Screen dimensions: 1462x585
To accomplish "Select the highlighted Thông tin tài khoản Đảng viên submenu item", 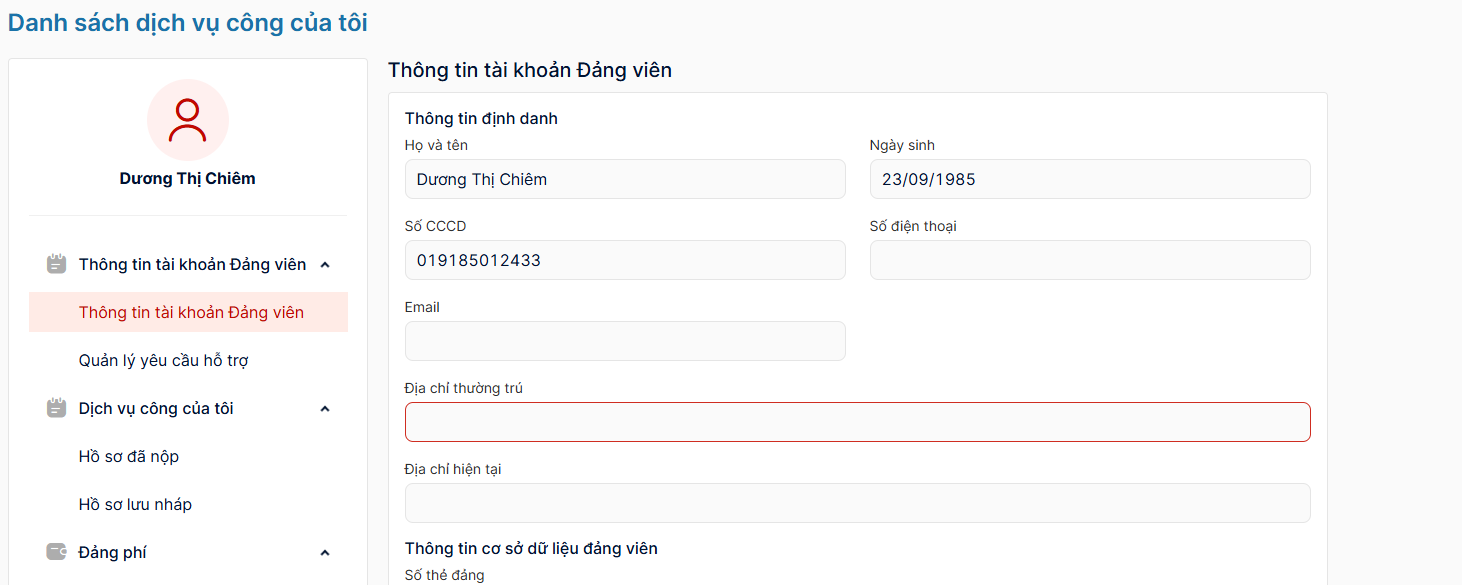I will click(188, 312).
